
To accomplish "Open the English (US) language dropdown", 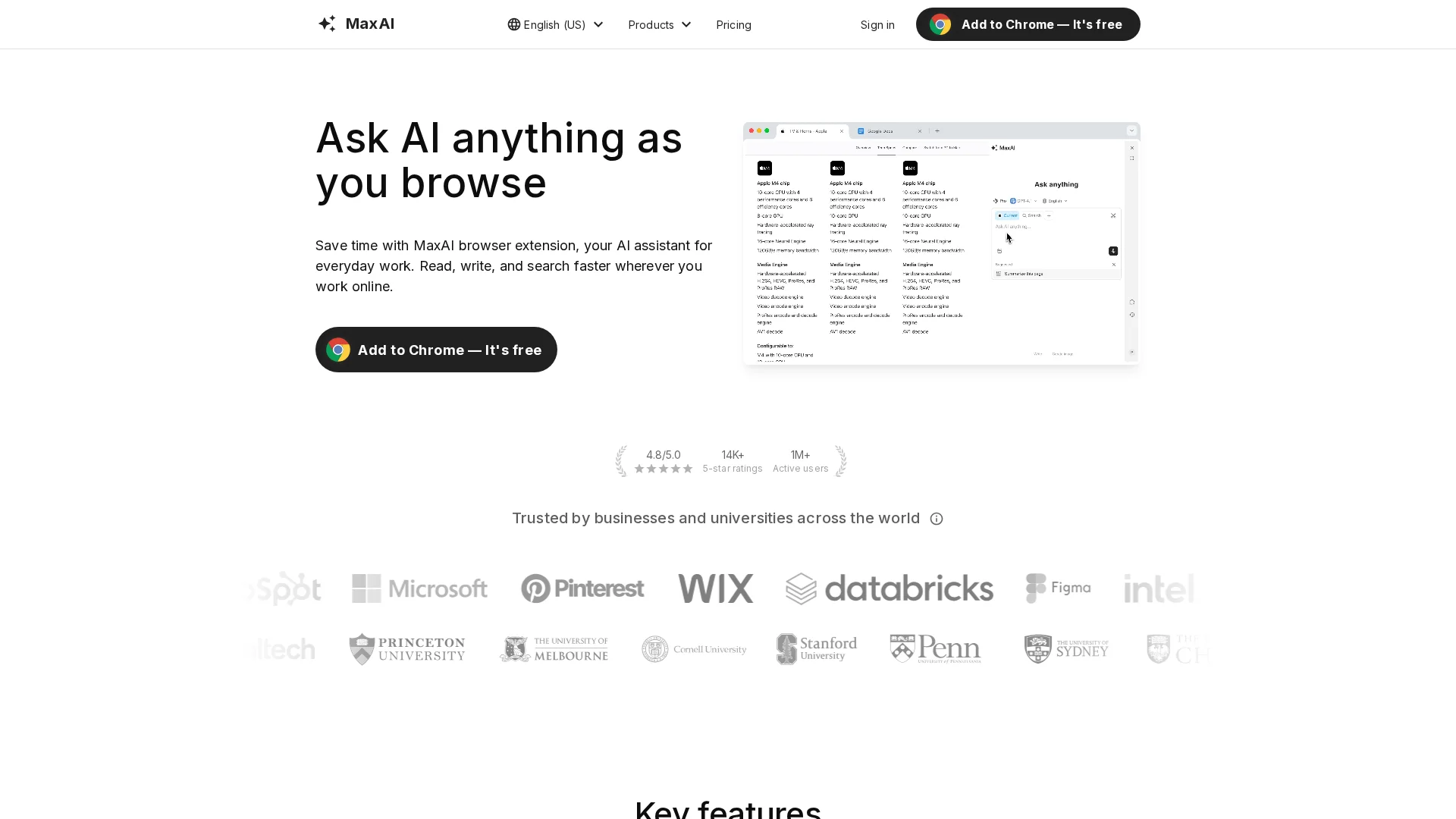I will coord(556,24).
